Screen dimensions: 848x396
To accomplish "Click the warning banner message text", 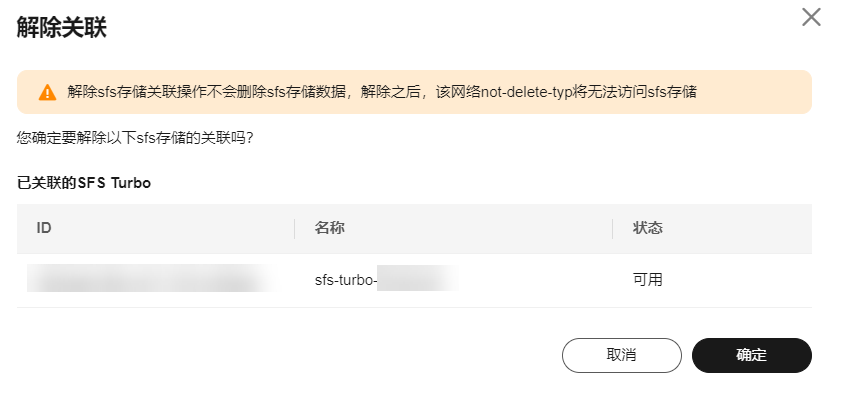I will [x=382, y=92].
